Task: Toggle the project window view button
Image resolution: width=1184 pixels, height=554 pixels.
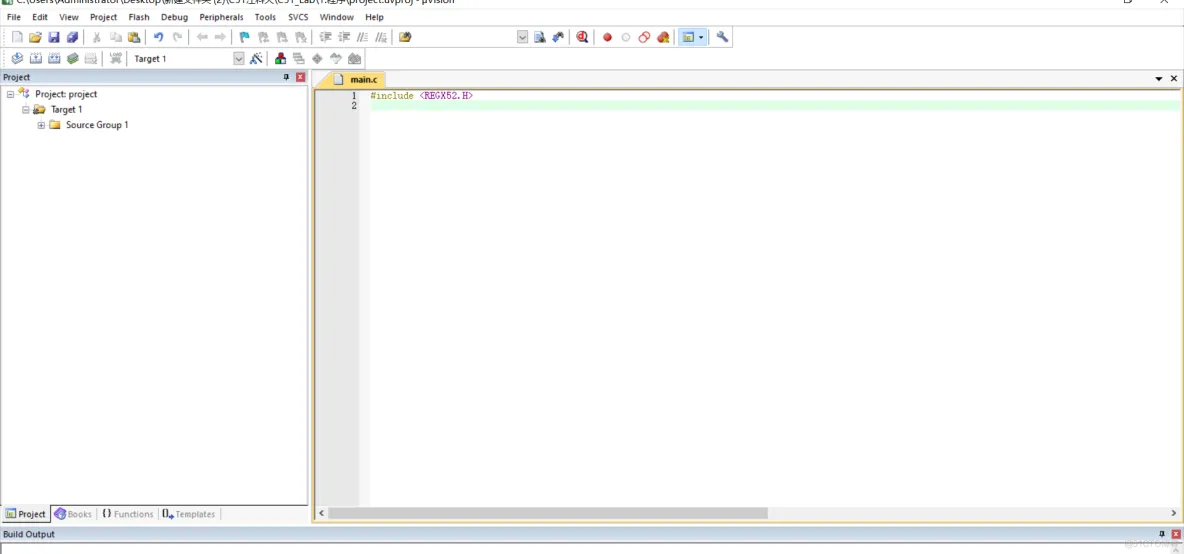Action: pyautogui.click(x=688, y=37)
